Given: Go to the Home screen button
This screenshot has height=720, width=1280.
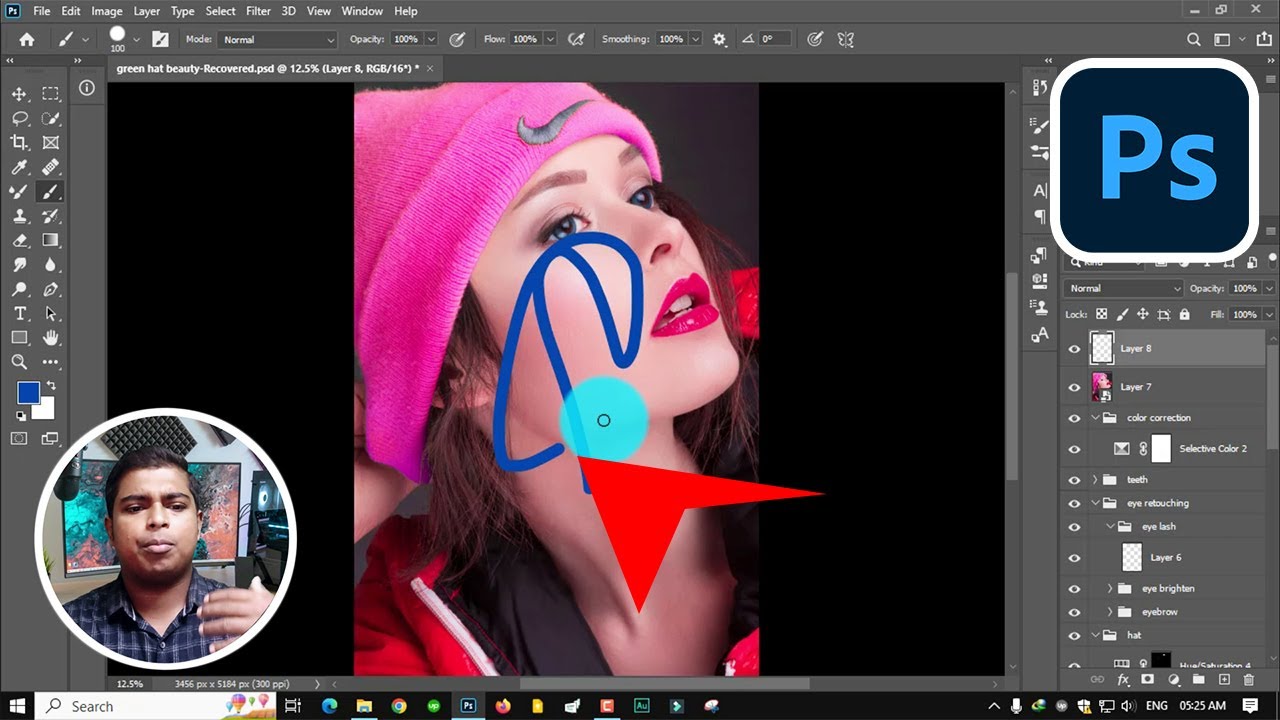Looking at the screenshot, I should (27, 39).
